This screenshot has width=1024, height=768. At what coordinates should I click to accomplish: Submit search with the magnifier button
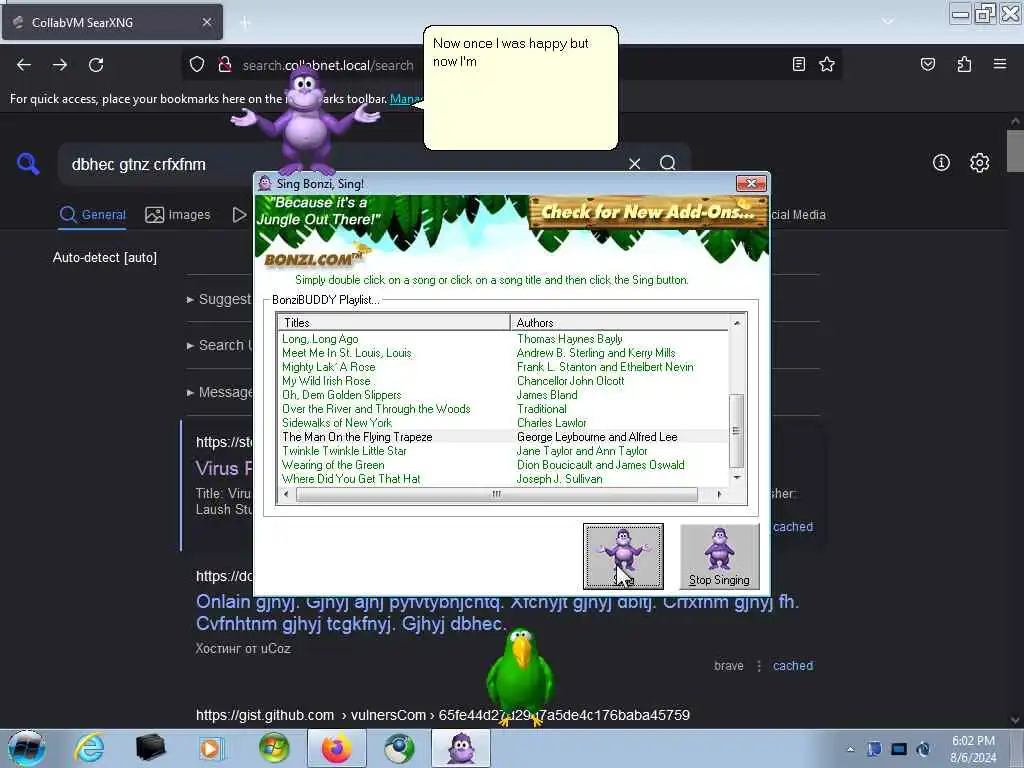pyautogui.click(x=667, y=163)
